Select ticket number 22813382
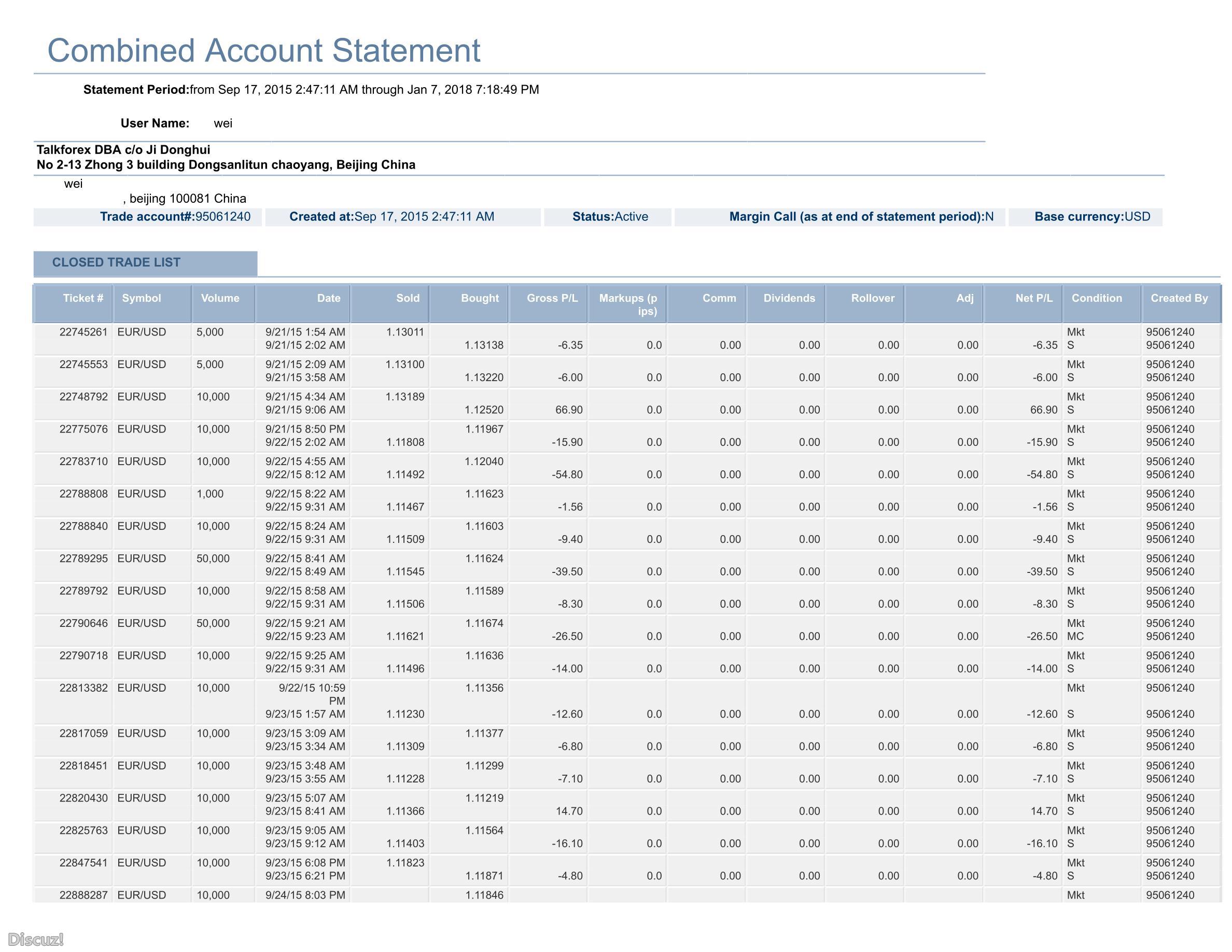 83,688
